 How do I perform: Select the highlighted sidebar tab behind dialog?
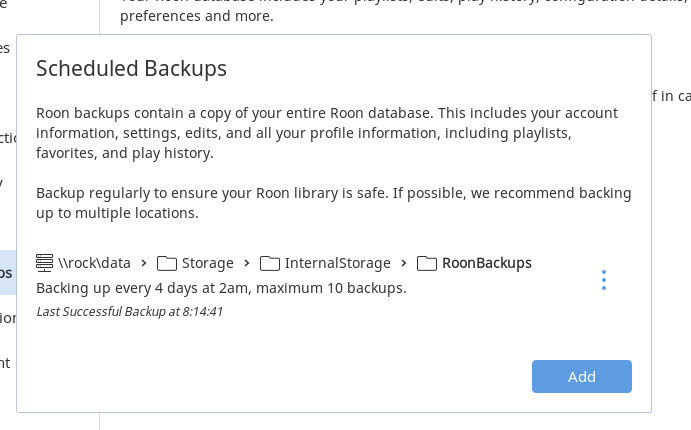tap(8, 273)
